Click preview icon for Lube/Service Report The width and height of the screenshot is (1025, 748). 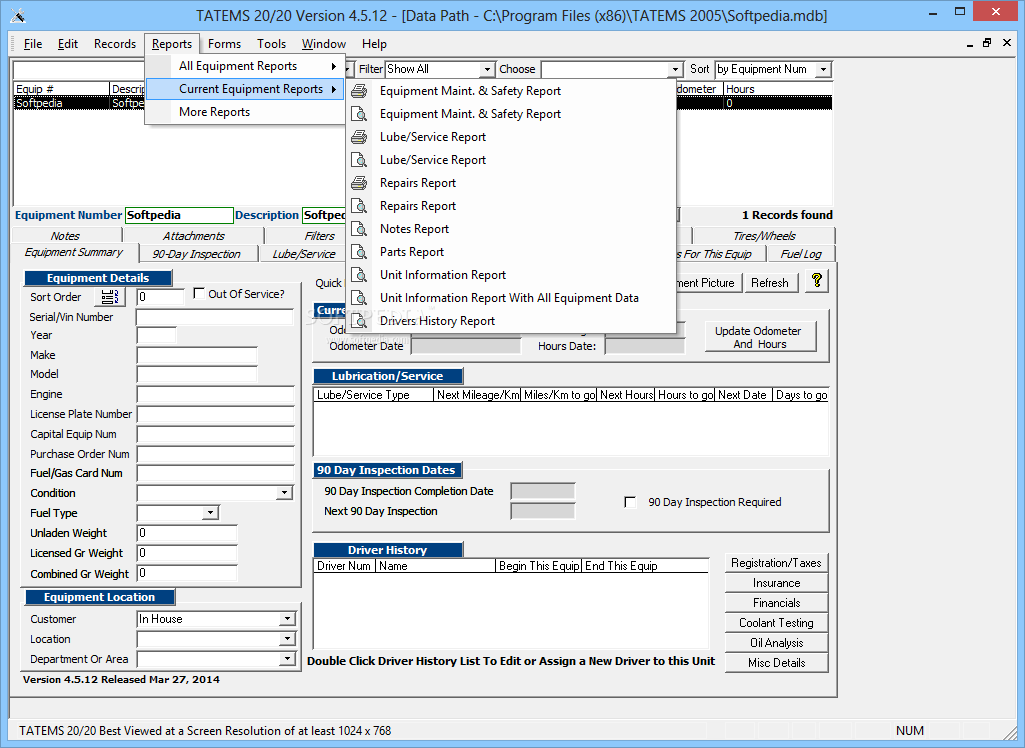(359, 160)
